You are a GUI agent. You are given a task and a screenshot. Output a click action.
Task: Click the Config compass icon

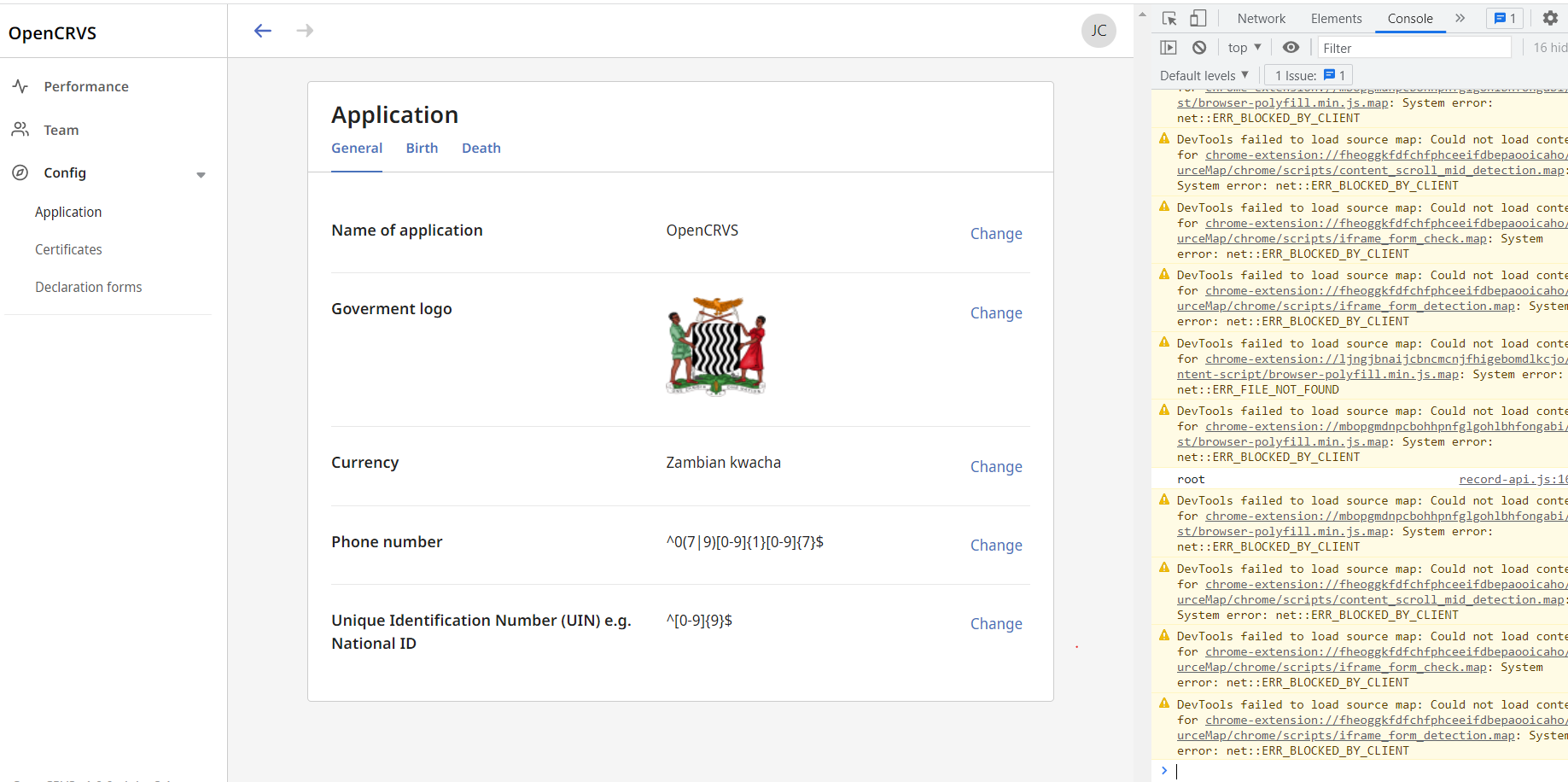point(20,172)
